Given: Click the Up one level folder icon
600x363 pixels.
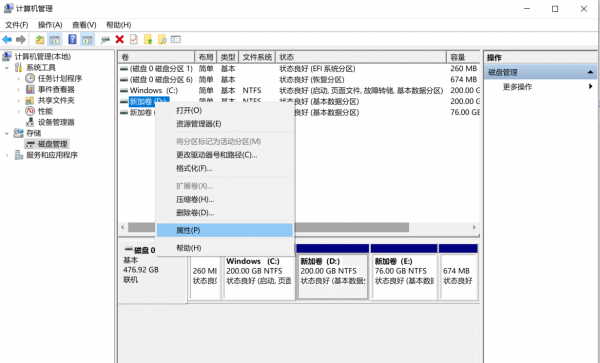Looking at the screenshot, I should [39, 39].
